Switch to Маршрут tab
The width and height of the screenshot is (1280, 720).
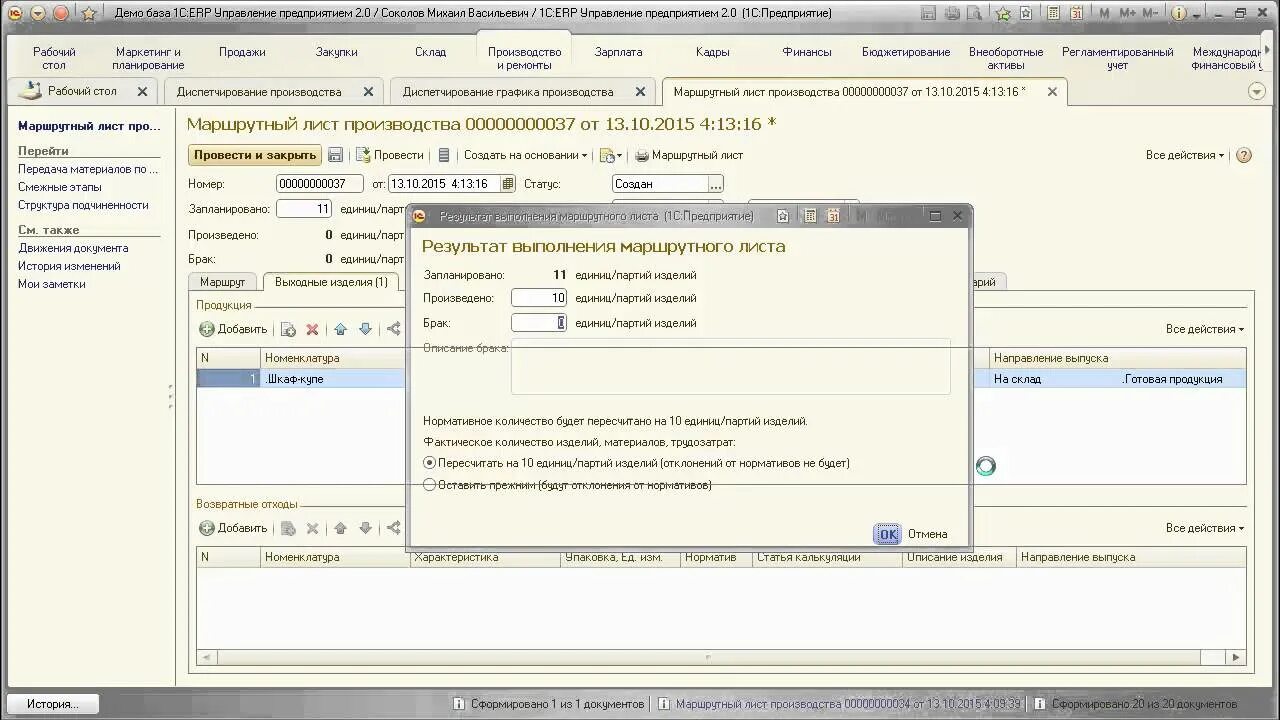coord(223,282)
